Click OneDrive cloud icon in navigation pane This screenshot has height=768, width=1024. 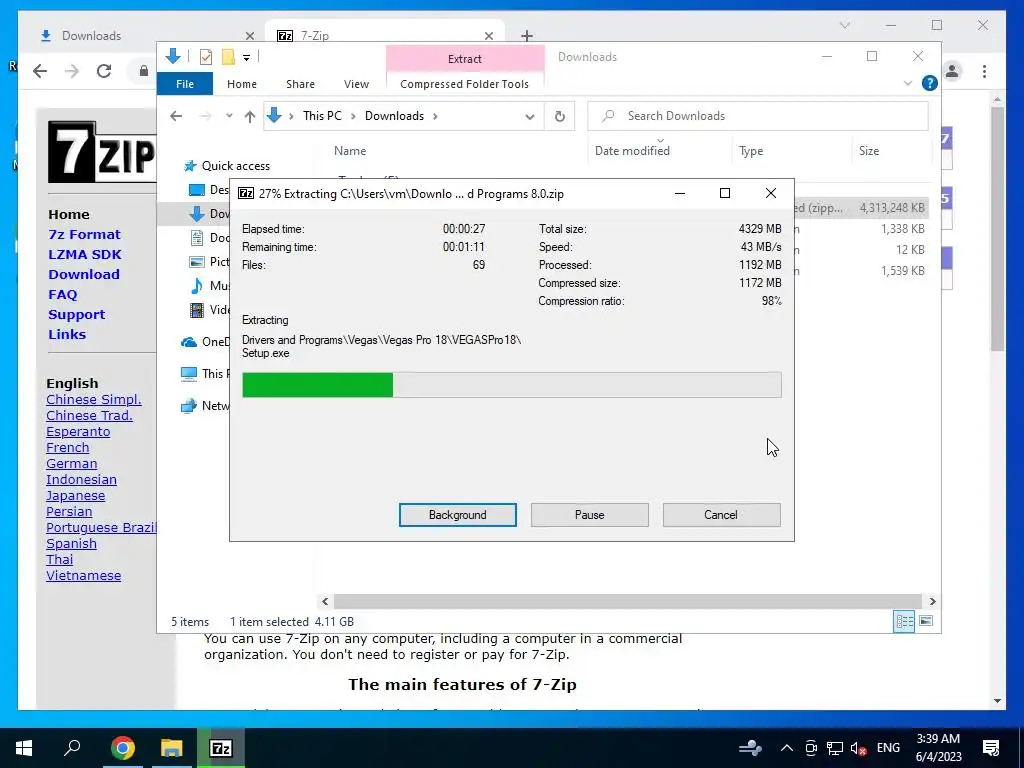[x=189, y=342]
